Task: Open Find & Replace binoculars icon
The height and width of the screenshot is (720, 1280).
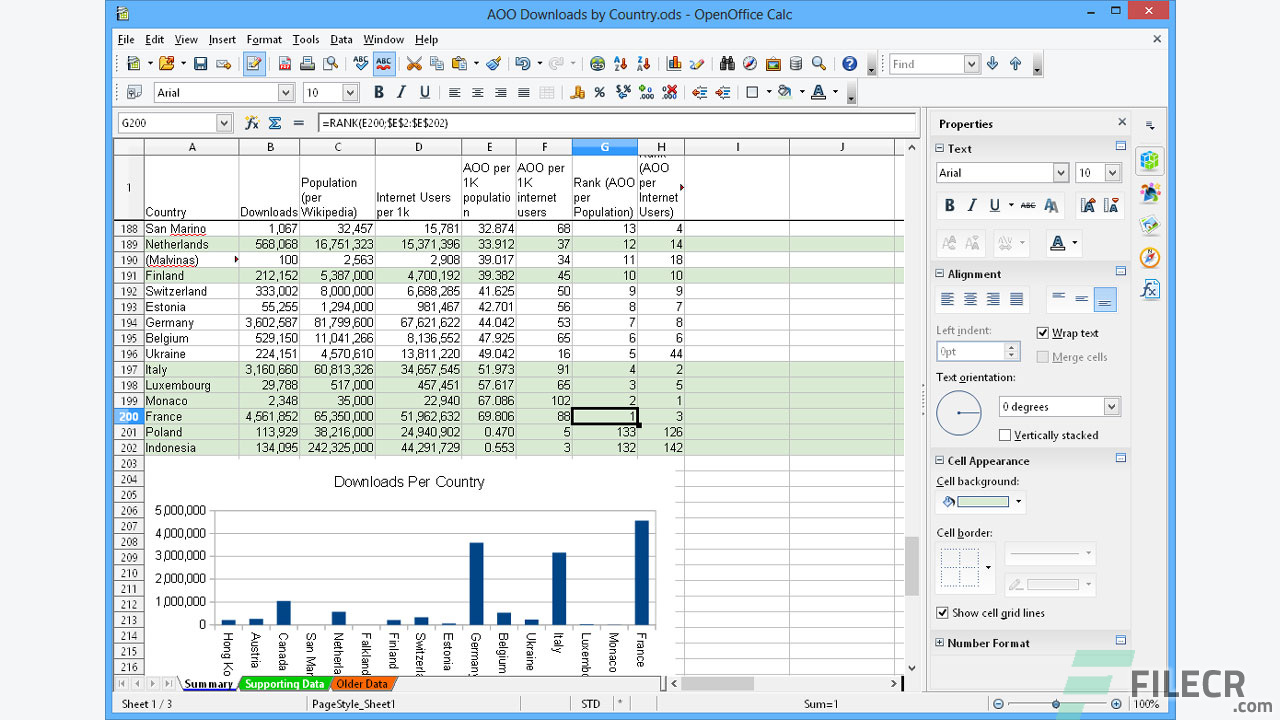Action: [x=727, y=64]
